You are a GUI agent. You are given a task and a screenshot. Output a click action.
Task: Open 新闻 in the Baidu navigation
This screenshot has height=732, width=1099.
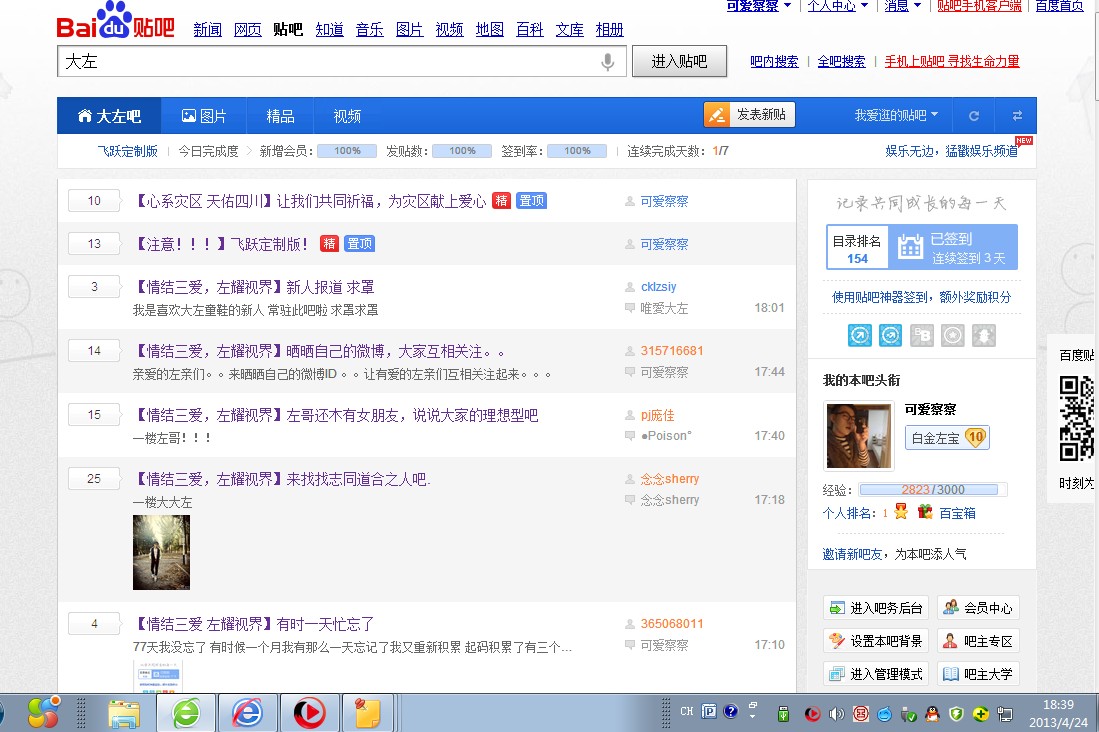(207, 29)
